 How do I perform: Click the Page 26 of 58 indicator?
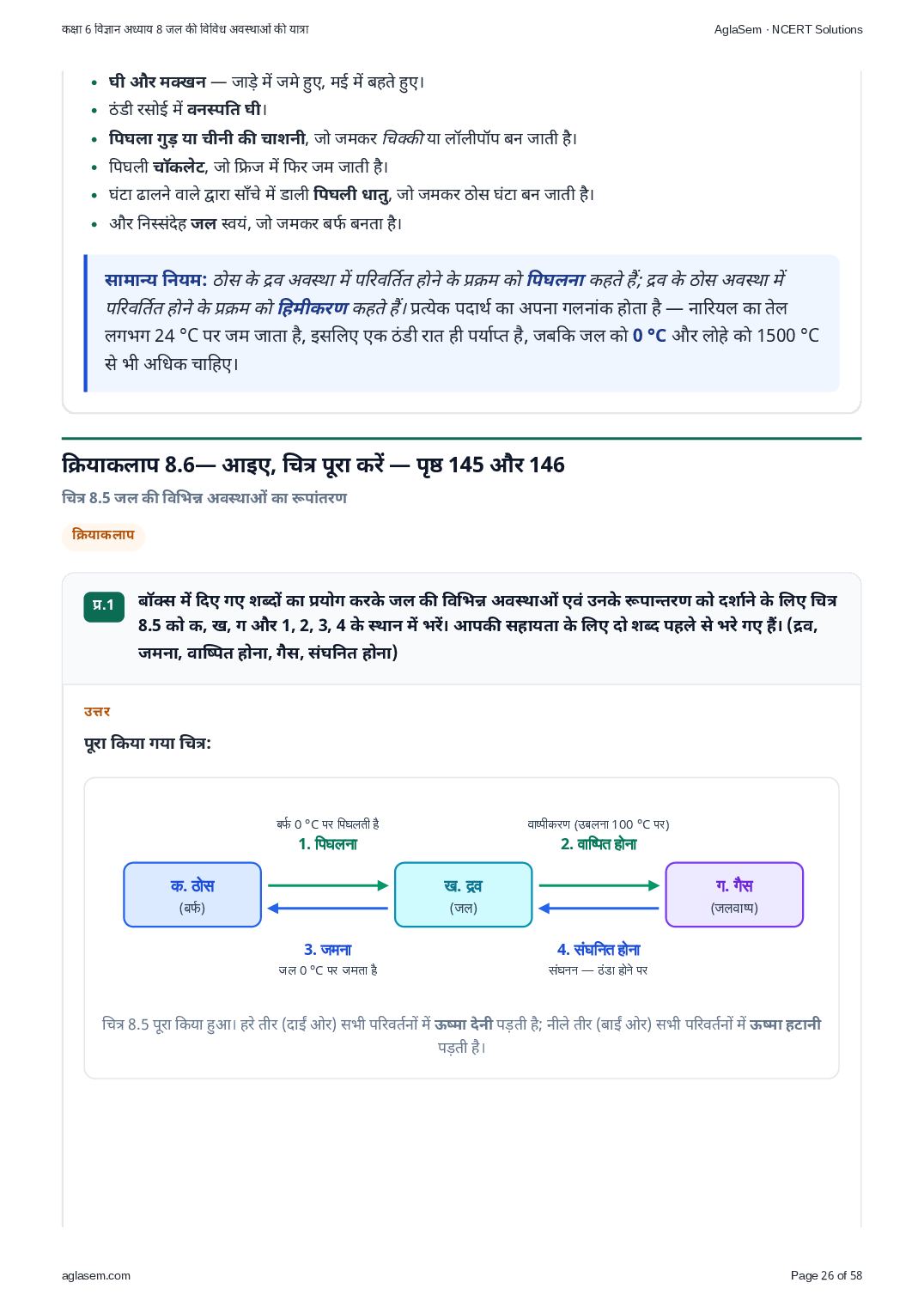tap(826, 1275)
